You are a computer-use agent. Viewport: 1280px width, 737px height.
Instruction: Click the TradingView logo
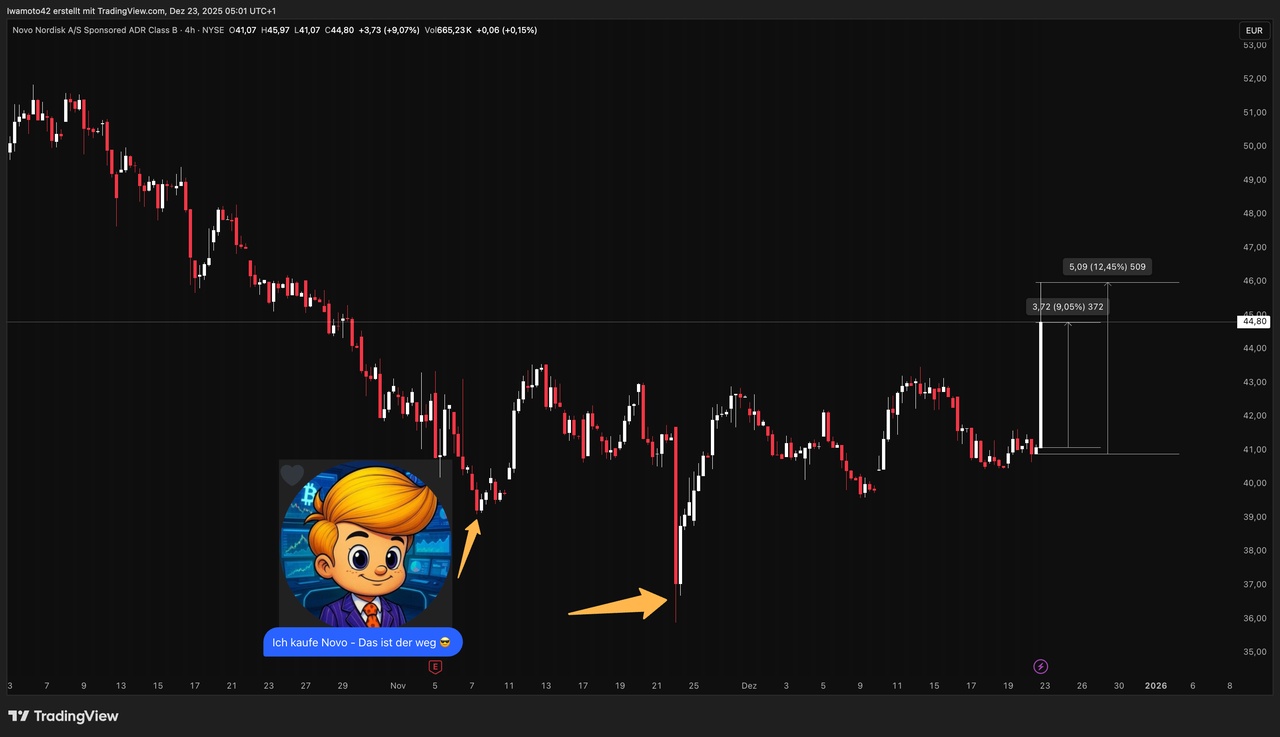tap(63, 716)
